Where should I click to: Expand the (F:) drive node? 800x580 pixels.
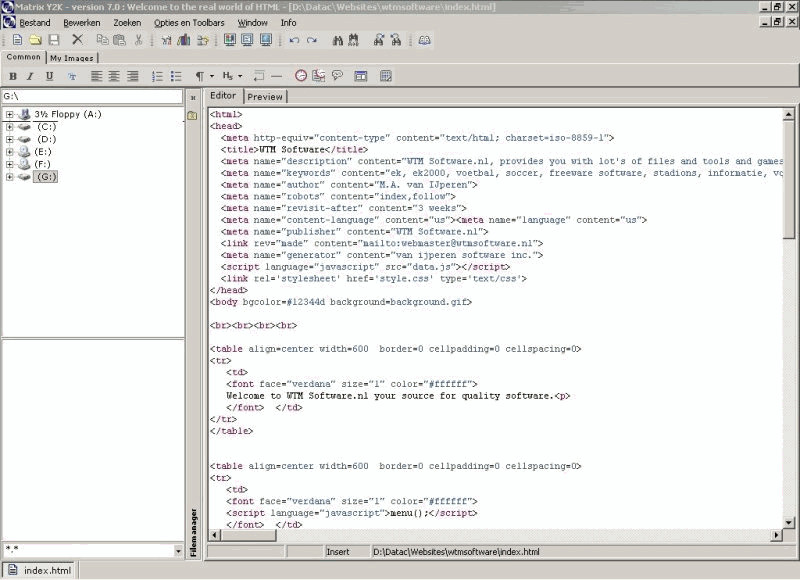point(10,164)
